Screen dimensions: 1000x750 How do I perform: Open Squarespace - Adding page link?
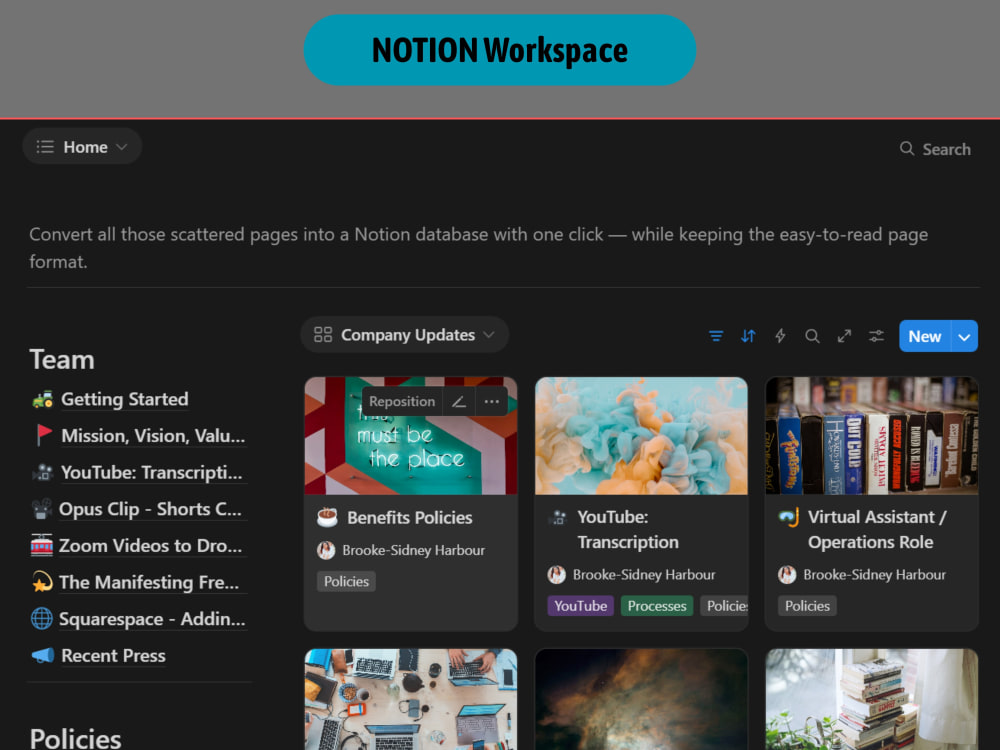pyautogui.click(x=152, y=619)
